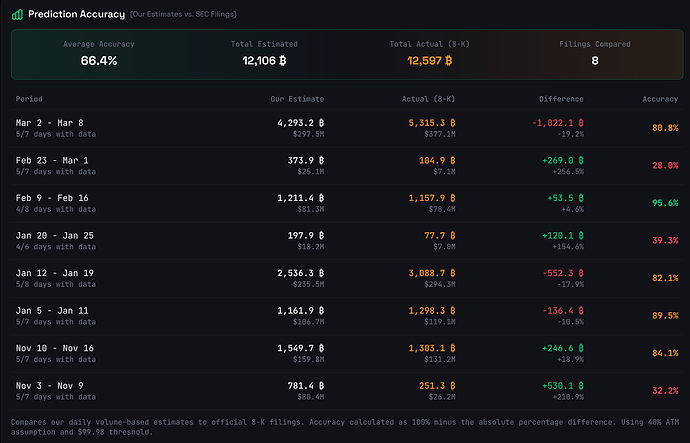Select the Nov 3 - Nov 9 period row
The image size is (690, 443).
(347, 391)
